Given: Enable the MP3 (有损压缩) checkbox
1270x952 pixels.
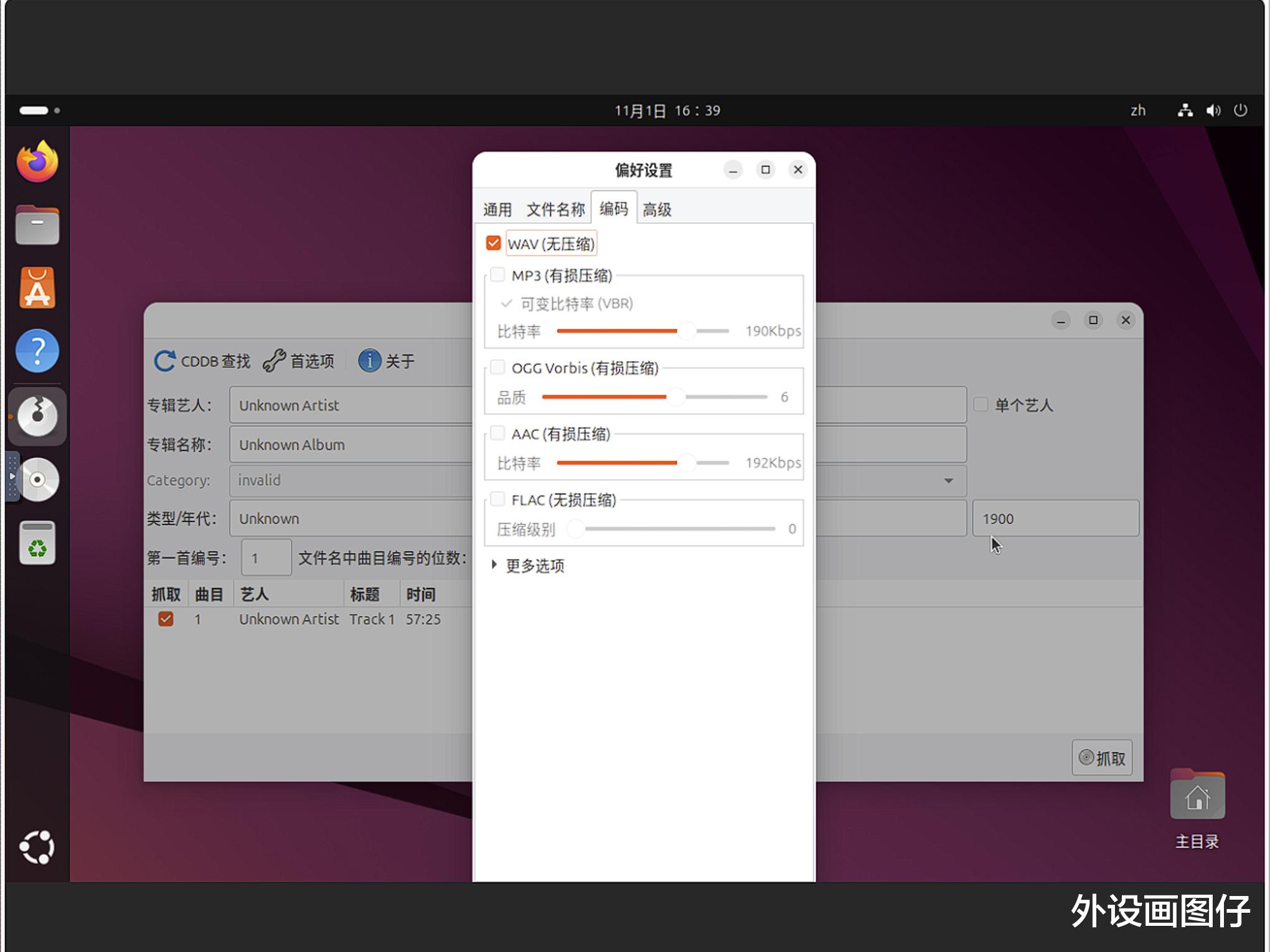Looking at the screenshot, I should click(497, 275).
